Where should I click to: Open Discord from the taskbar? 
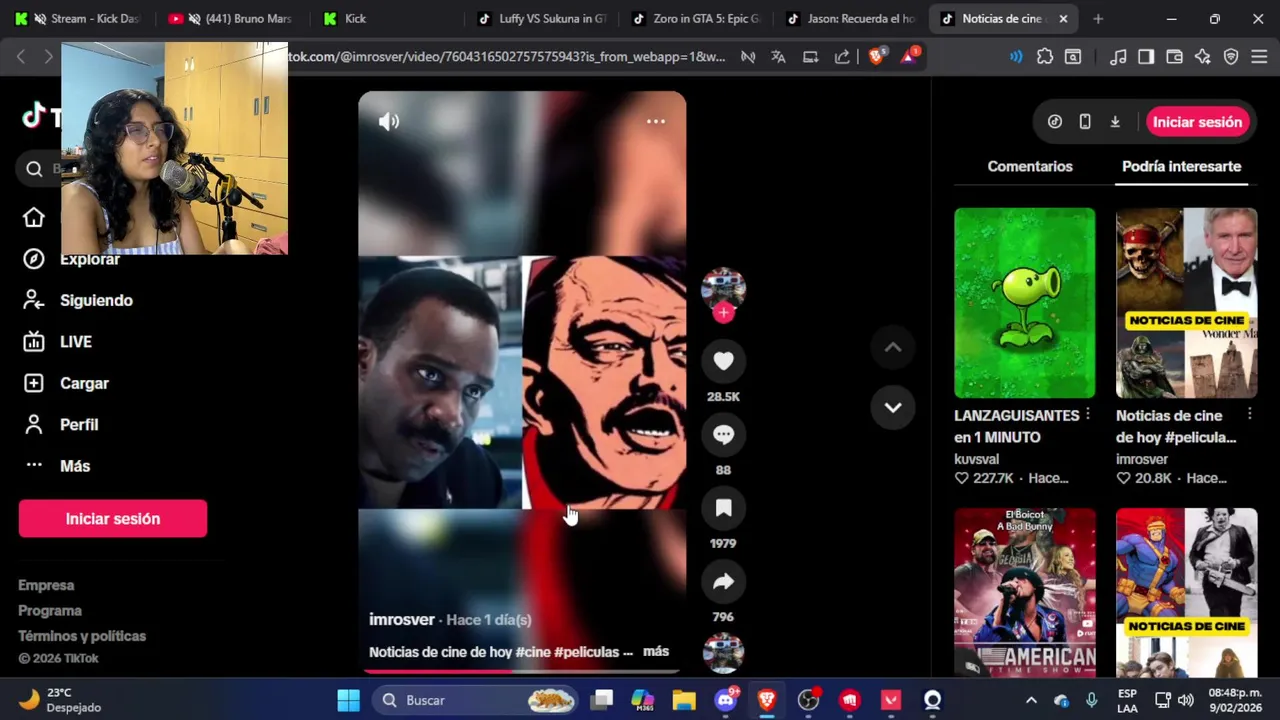pos(726,700)
